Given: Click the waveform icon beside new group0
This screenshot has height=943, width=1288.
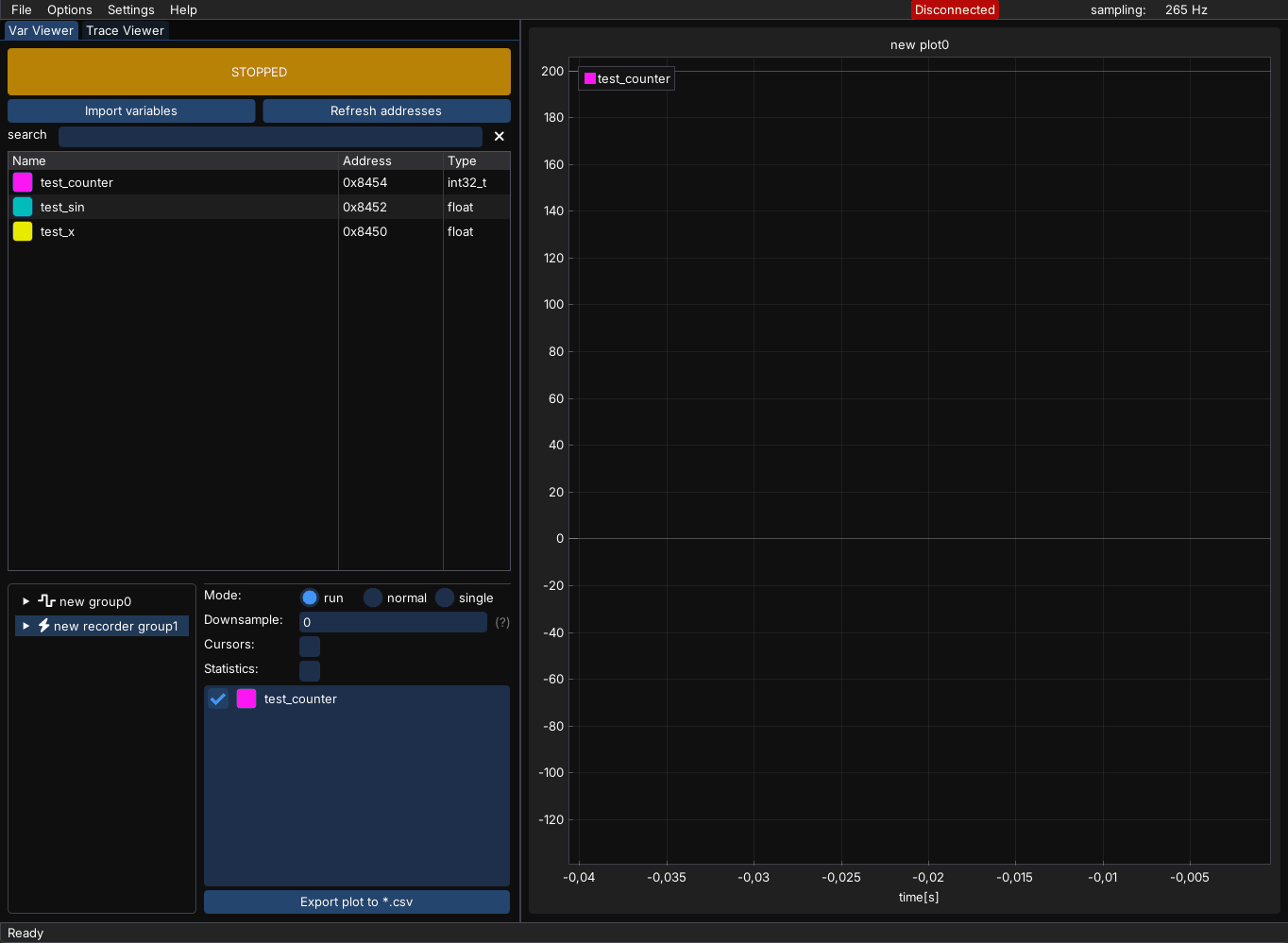Looking at the screenshot, I should pyautogui.click(x=46, y=601).
